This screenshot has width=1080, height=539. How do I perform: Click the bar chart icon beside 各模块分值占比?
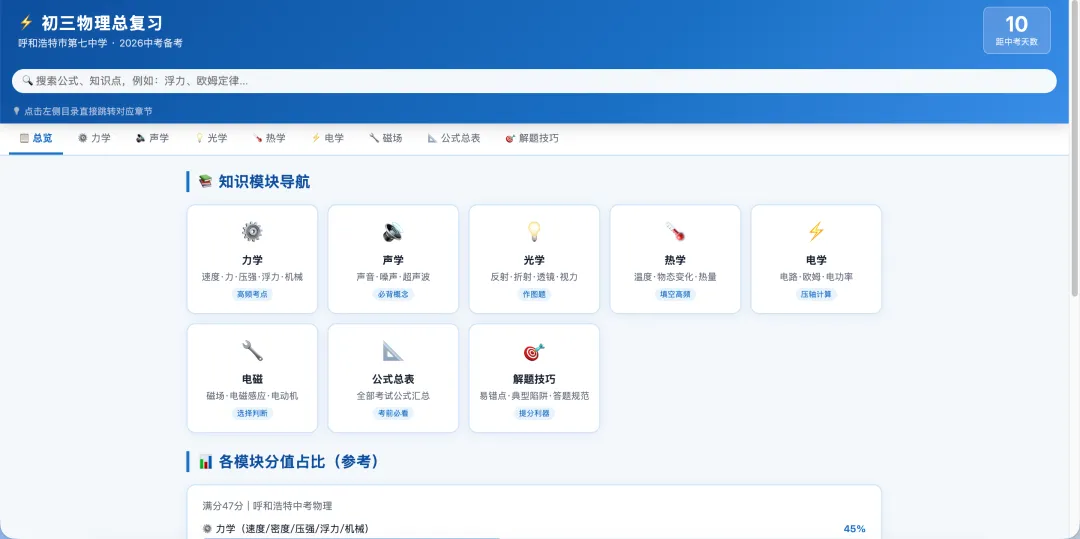click(205, 462)
